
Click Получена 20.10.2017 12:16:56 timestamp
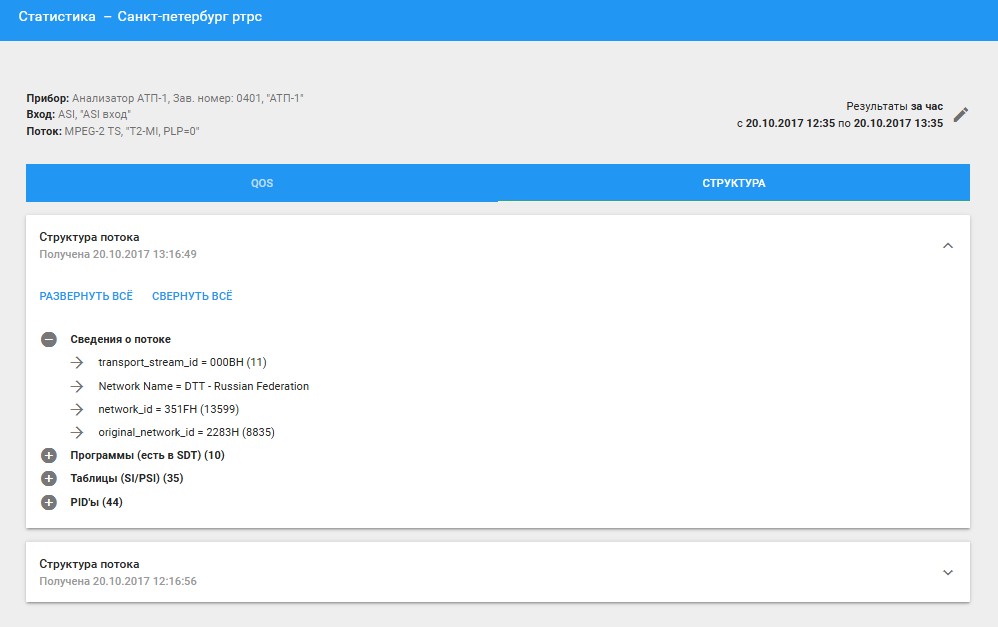pos(118,581)
